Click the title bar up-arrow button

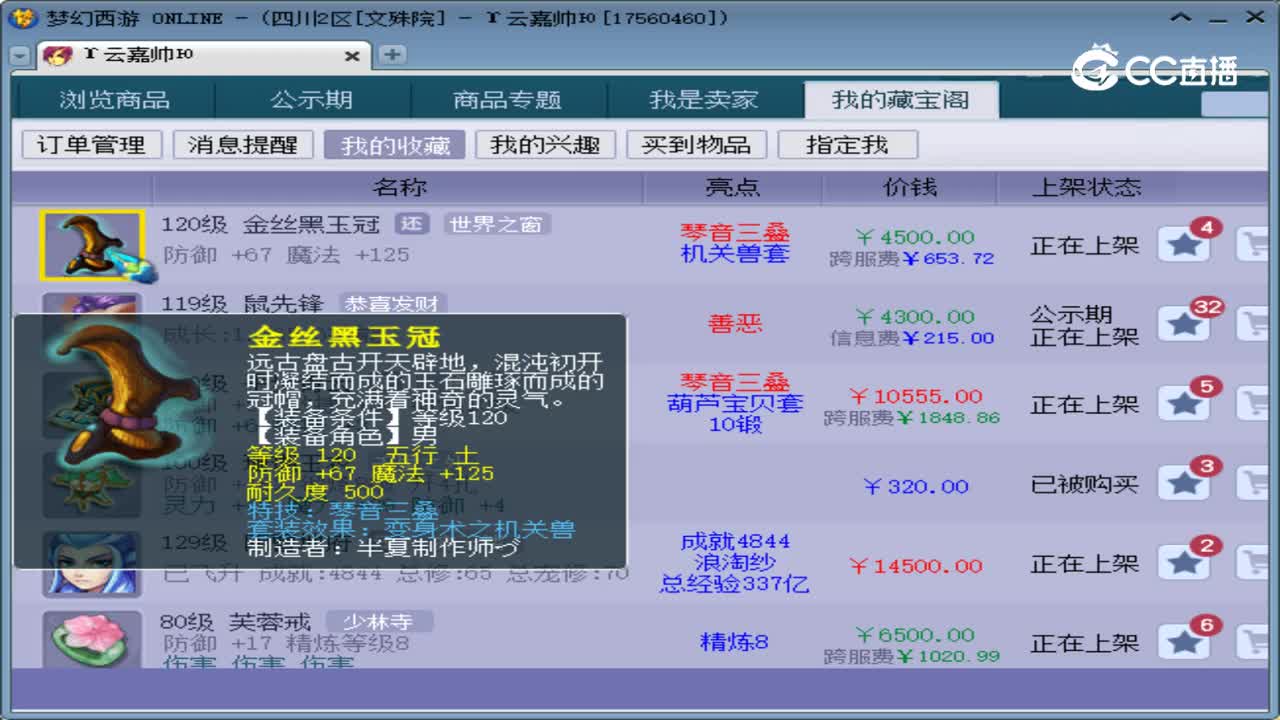(x=1183, y=17)
